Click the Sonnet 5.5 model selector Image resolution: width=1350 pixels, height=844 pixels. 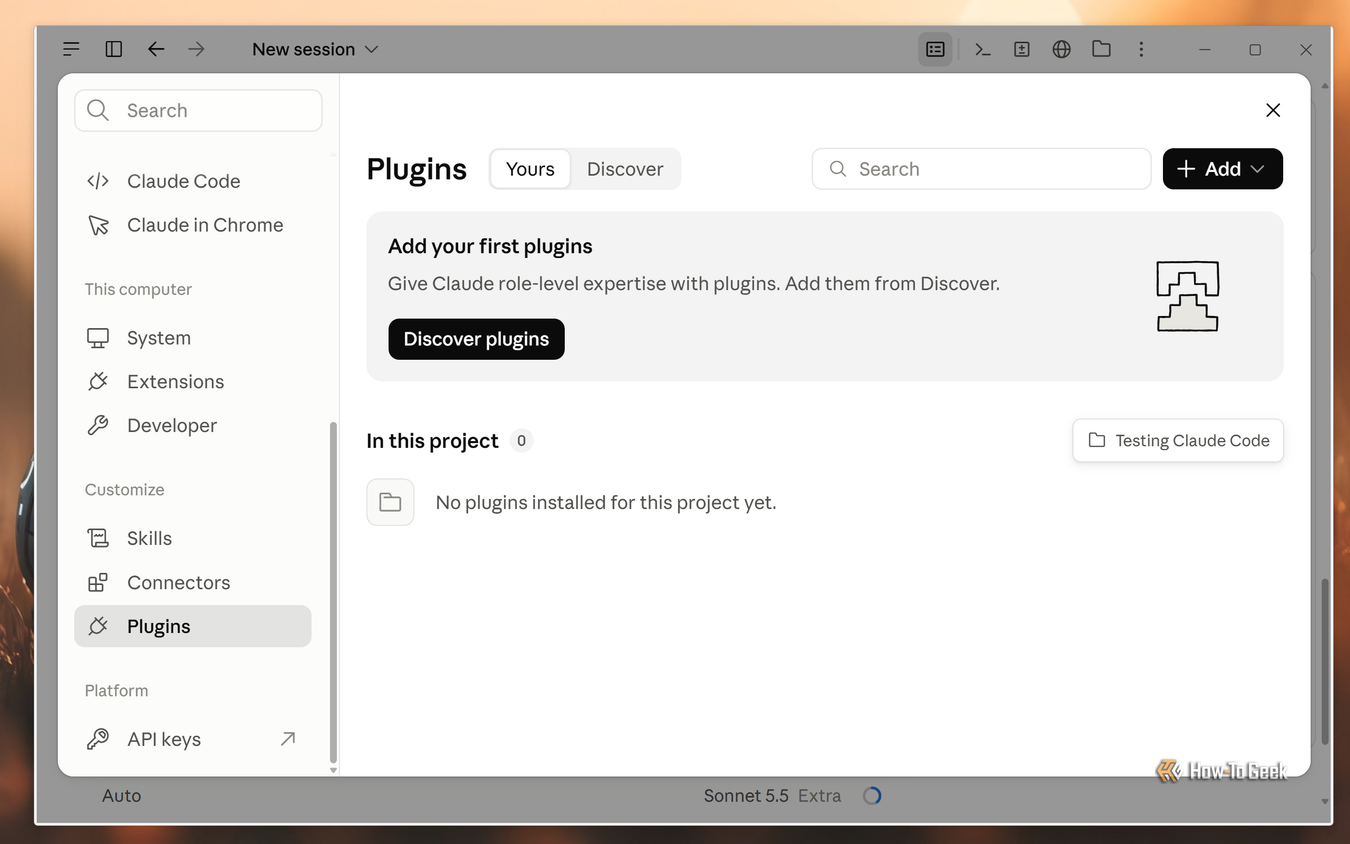(x=746, y=796)
